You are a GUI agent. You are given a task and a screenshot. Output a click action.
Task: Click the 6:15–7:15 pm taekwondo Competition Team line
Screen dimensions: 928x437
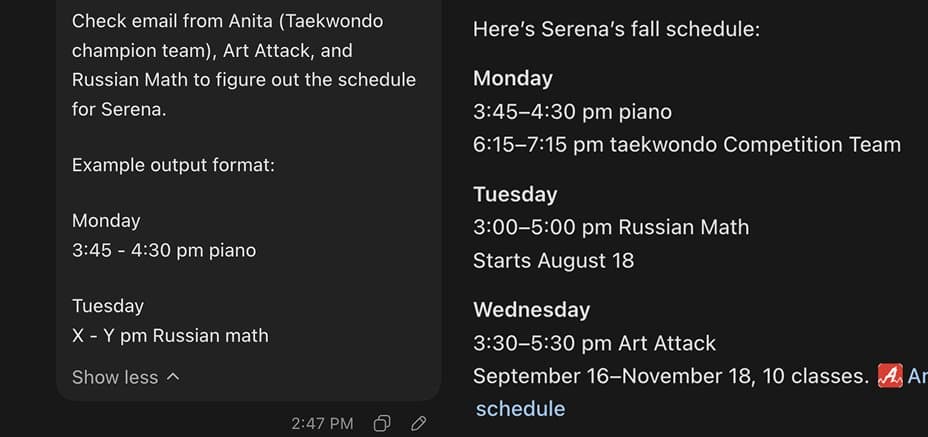point(687,144)
